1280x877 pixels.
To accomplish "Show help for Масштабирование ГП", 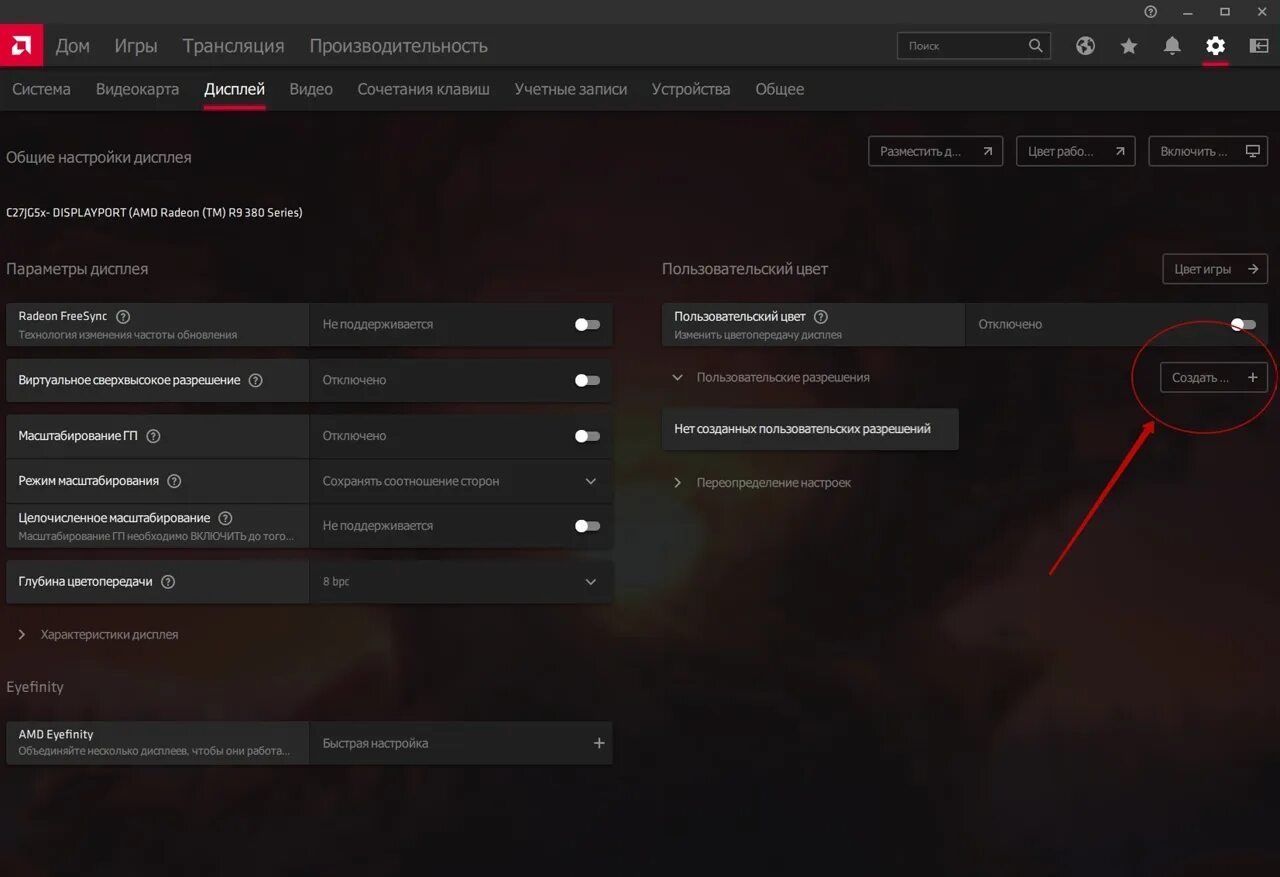I will click(x=153, y=436).
